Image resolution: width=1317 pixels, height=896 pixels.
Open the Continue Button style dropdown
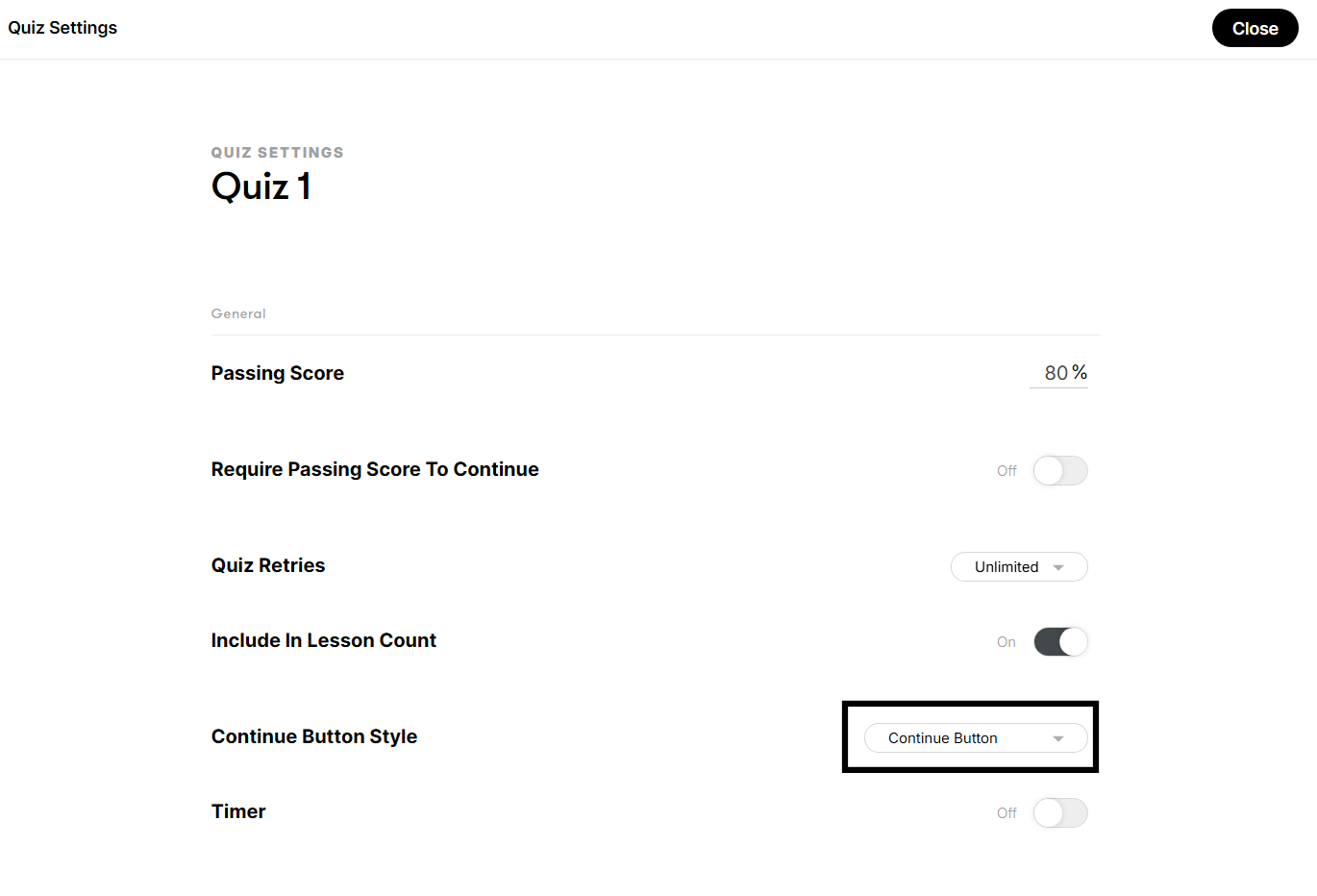coord(976,738)
